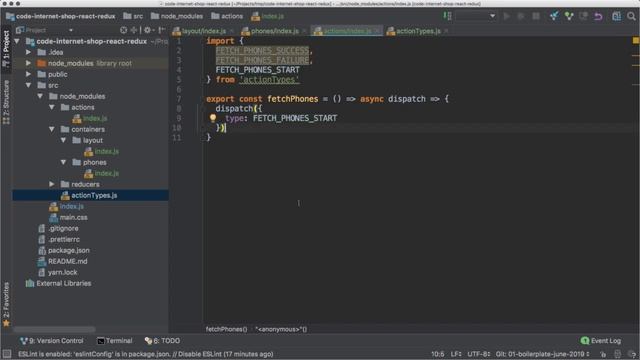Collapse the actions folder arrow
Image resolution: width=640 pixels, height=360 pixels.
(x=52, y=107)
